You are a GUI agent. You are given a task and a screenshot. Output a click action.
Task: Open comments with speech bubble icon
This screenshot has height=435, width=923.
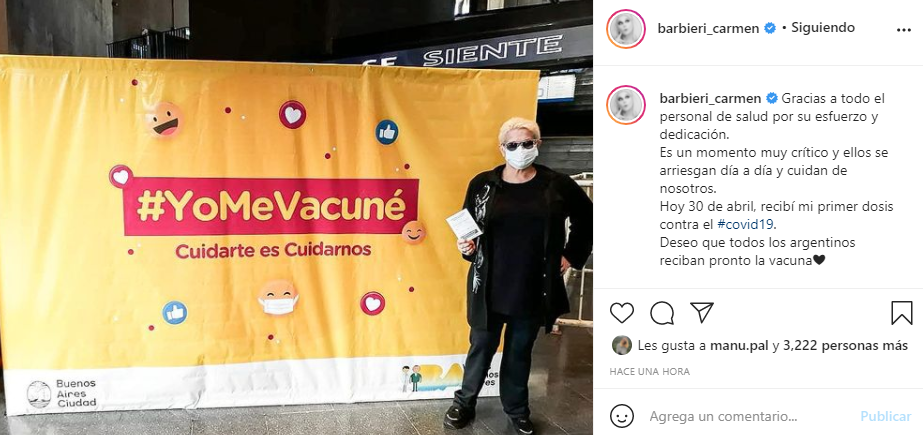(x=662, y=313)
